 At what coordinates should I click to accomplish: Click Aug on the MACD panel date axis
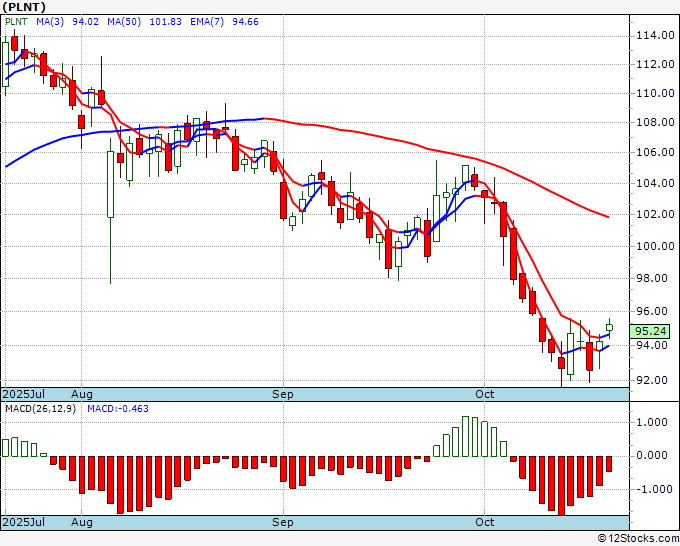point(82,522)
